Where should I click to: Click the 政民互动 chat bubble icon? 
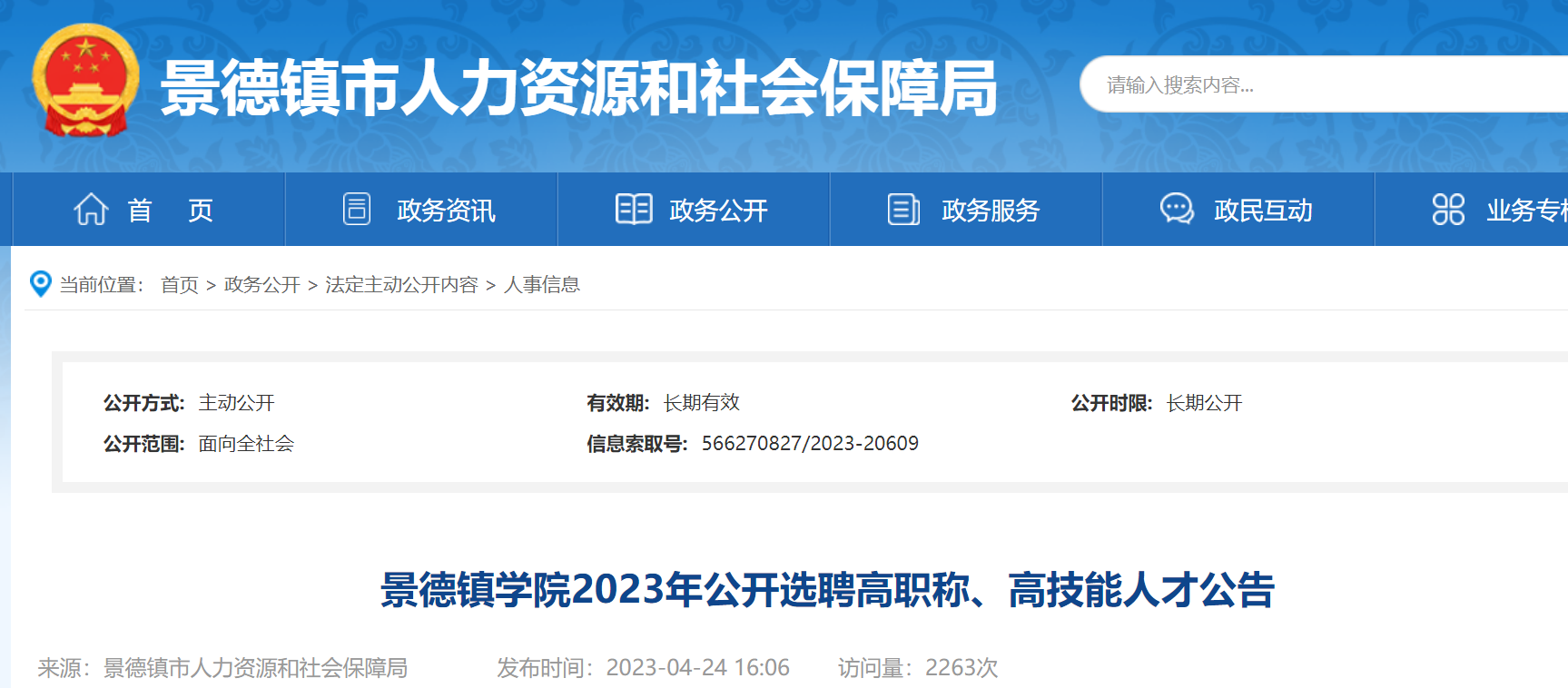coord(1177,209)
